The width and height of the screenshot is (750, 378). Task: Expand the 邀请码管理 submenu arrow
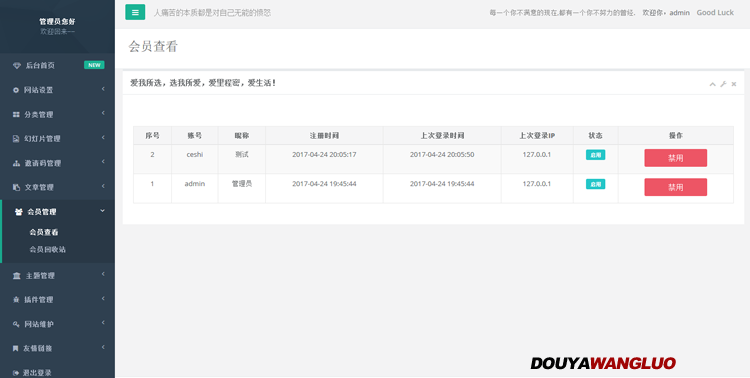pos(103,162)
